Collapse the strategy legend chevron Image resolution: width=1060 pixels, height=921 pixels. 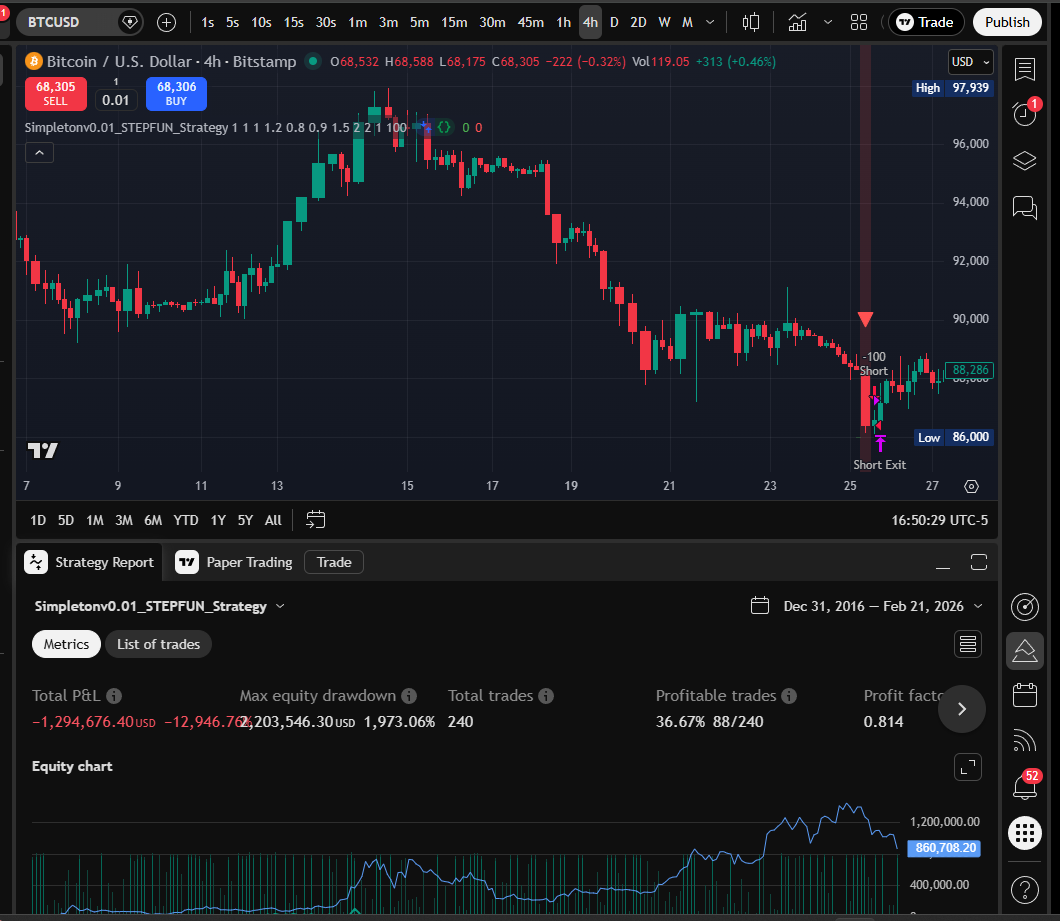[x=39, y=152]
